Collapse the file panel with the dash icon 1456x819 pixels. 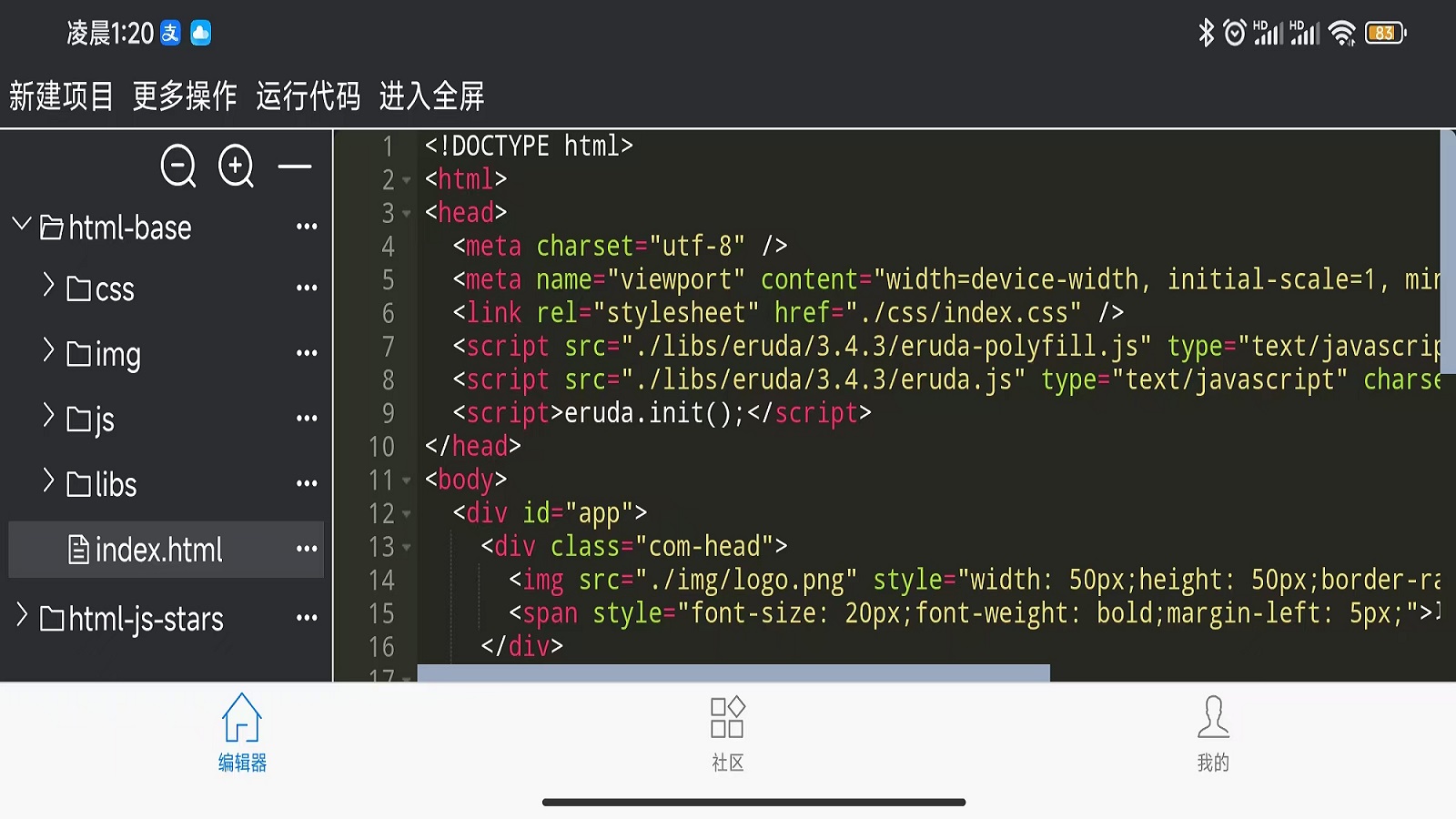(x=295, y=167)
